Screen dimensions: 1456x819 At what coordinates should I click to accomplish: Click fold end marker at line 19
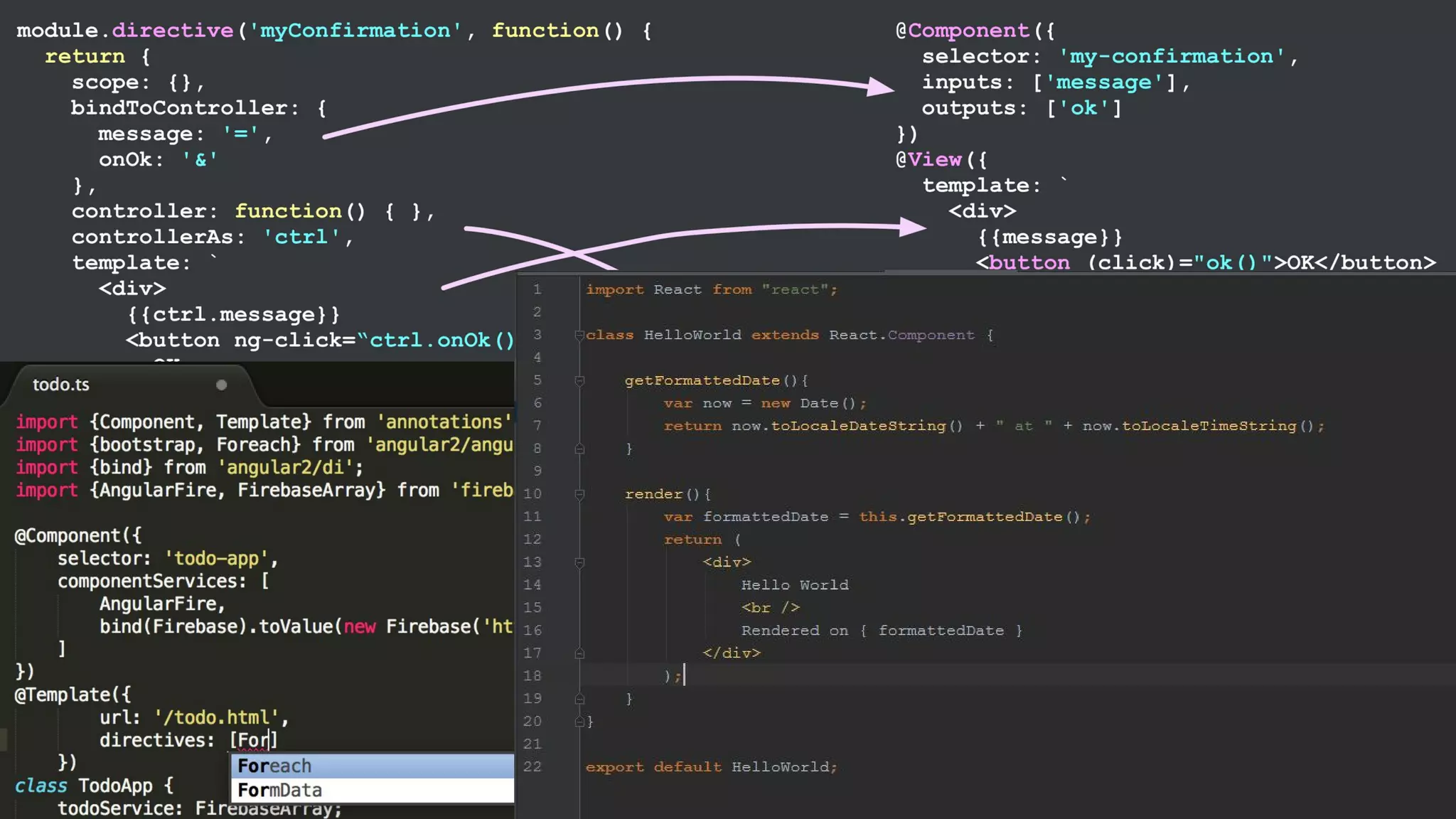point(579,699)
